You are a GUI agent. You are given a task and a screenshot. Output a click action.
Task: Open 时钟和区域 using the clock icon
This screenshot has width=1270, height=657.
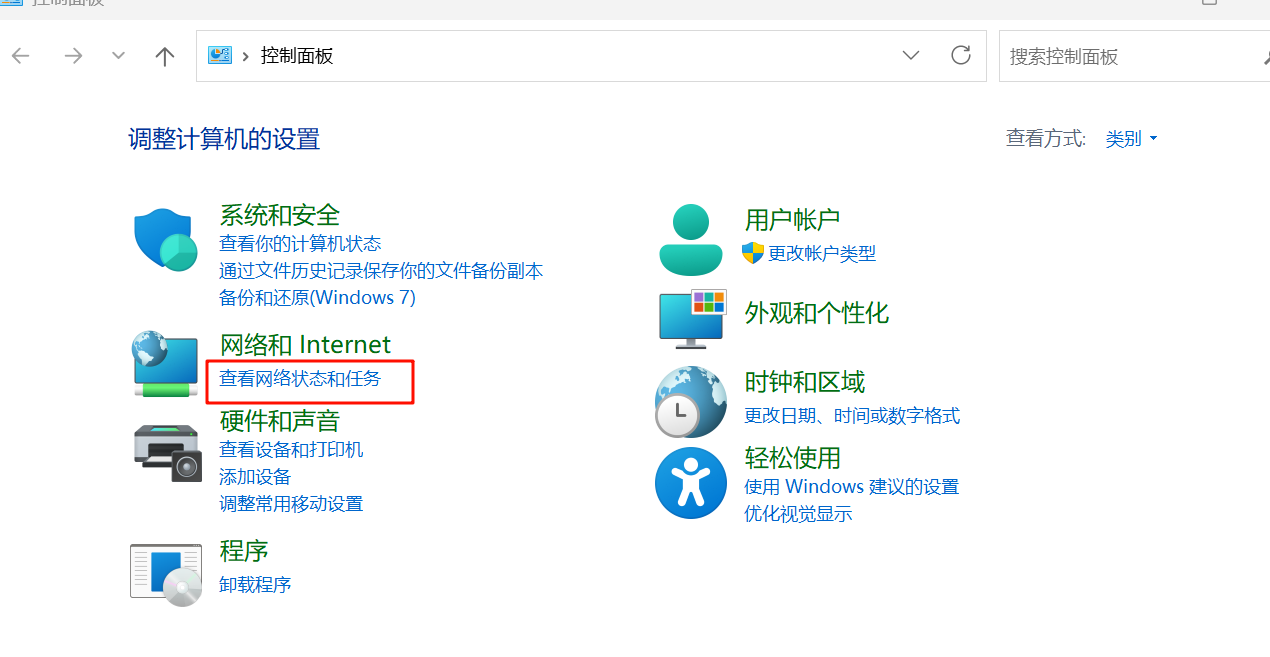coord(690,402)
